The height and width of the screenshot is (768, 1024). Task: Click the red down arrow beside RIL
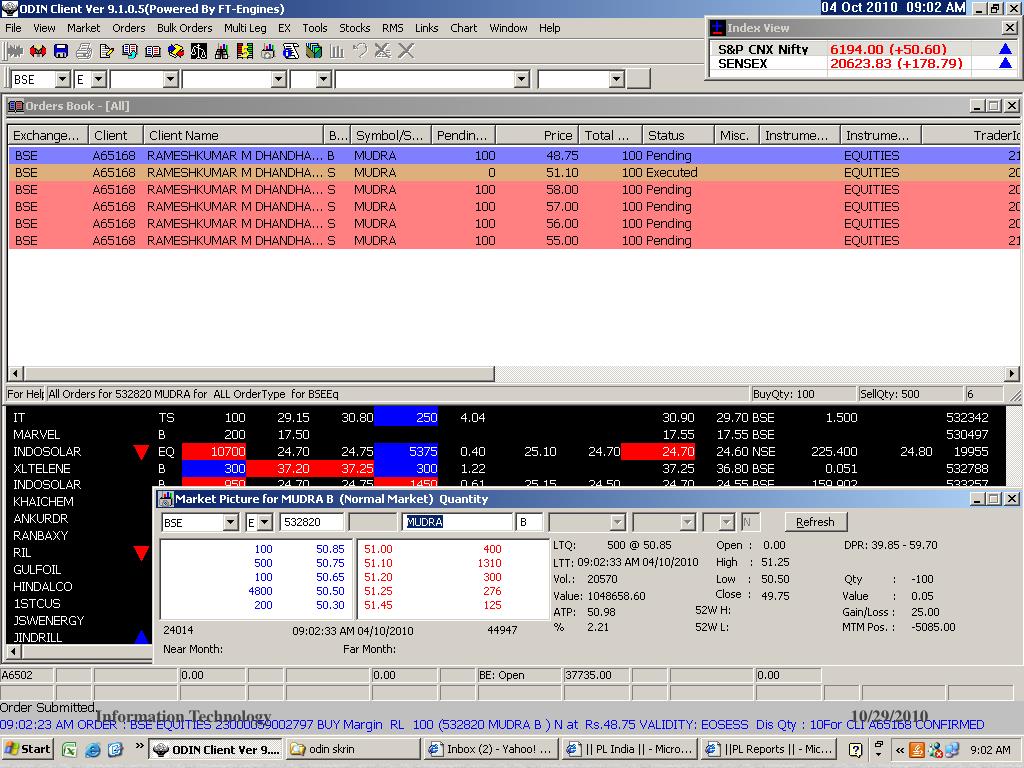point(141,553)
